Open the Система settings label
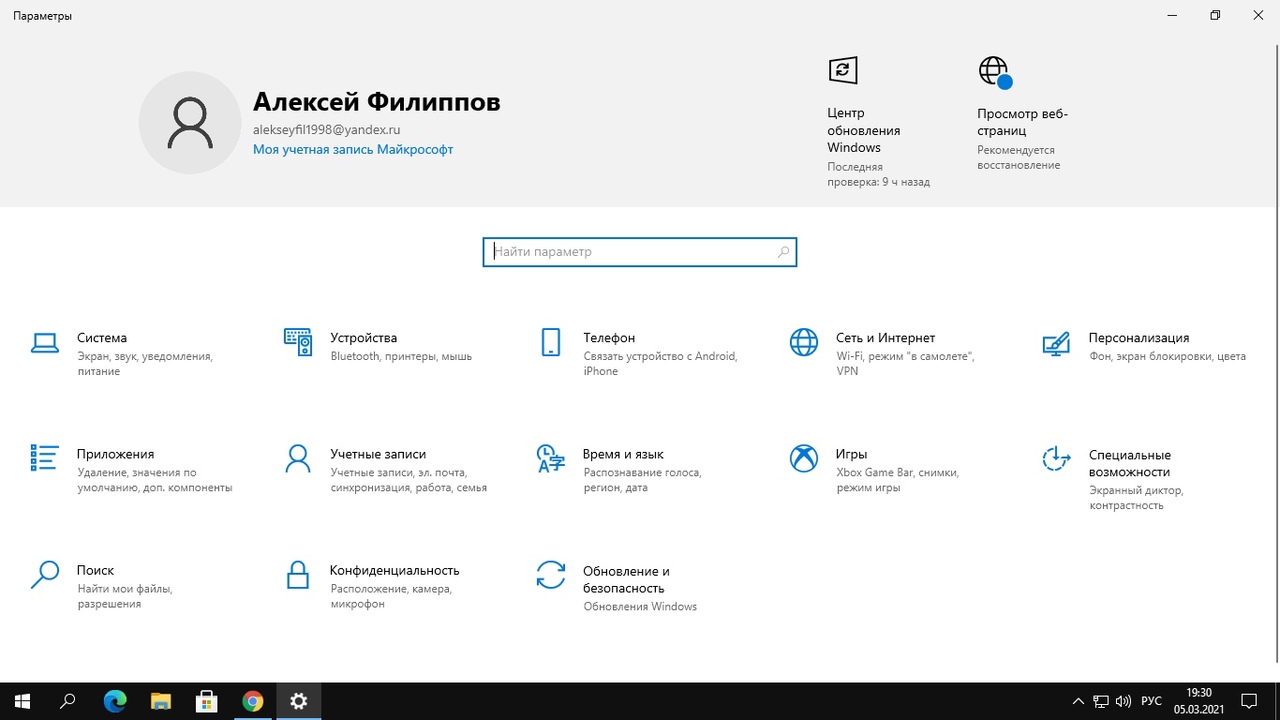The image size is (1280, 720). (x=102, y=338)
